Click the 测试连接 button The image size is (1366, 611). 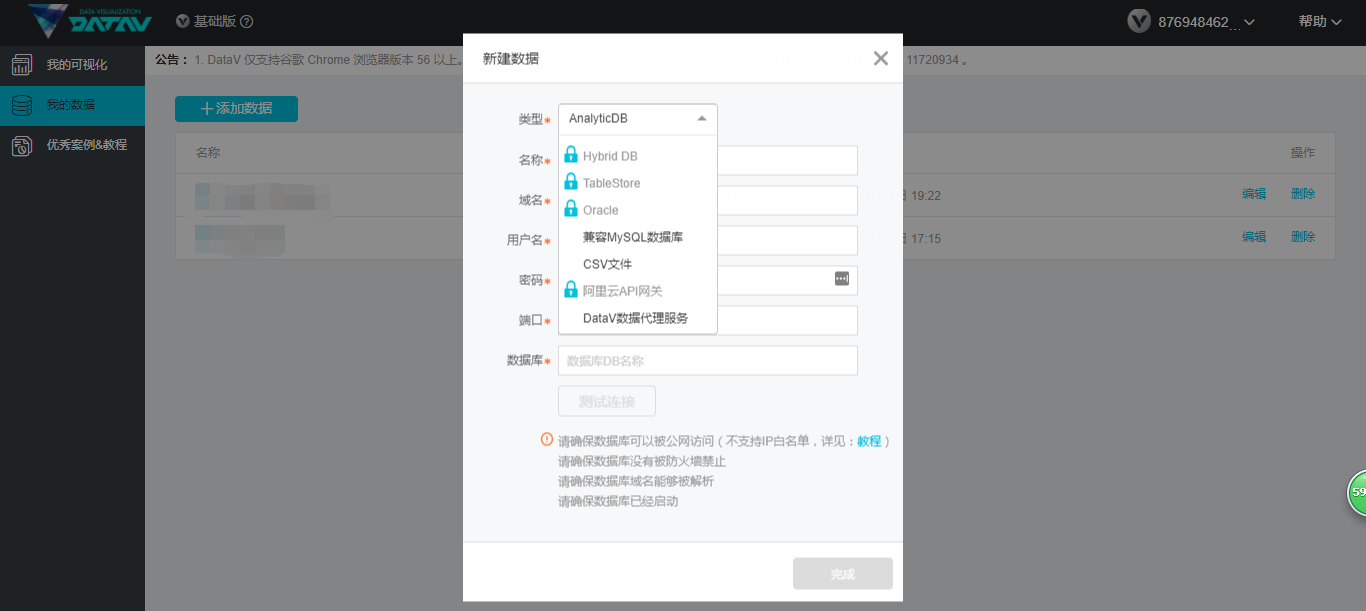(x=607, y=401)
